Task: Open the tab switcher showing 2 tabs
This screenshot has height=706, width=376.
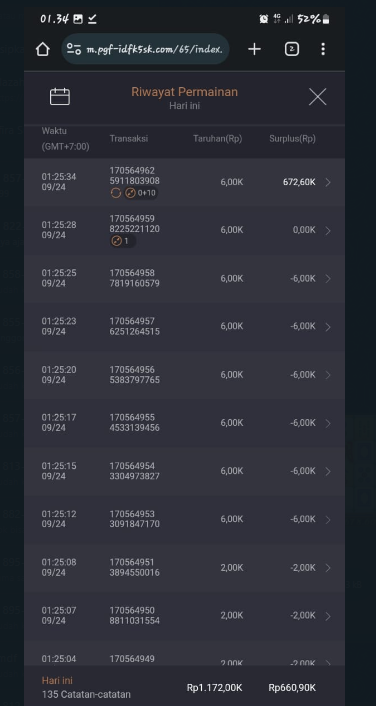Action: point(292,49)
